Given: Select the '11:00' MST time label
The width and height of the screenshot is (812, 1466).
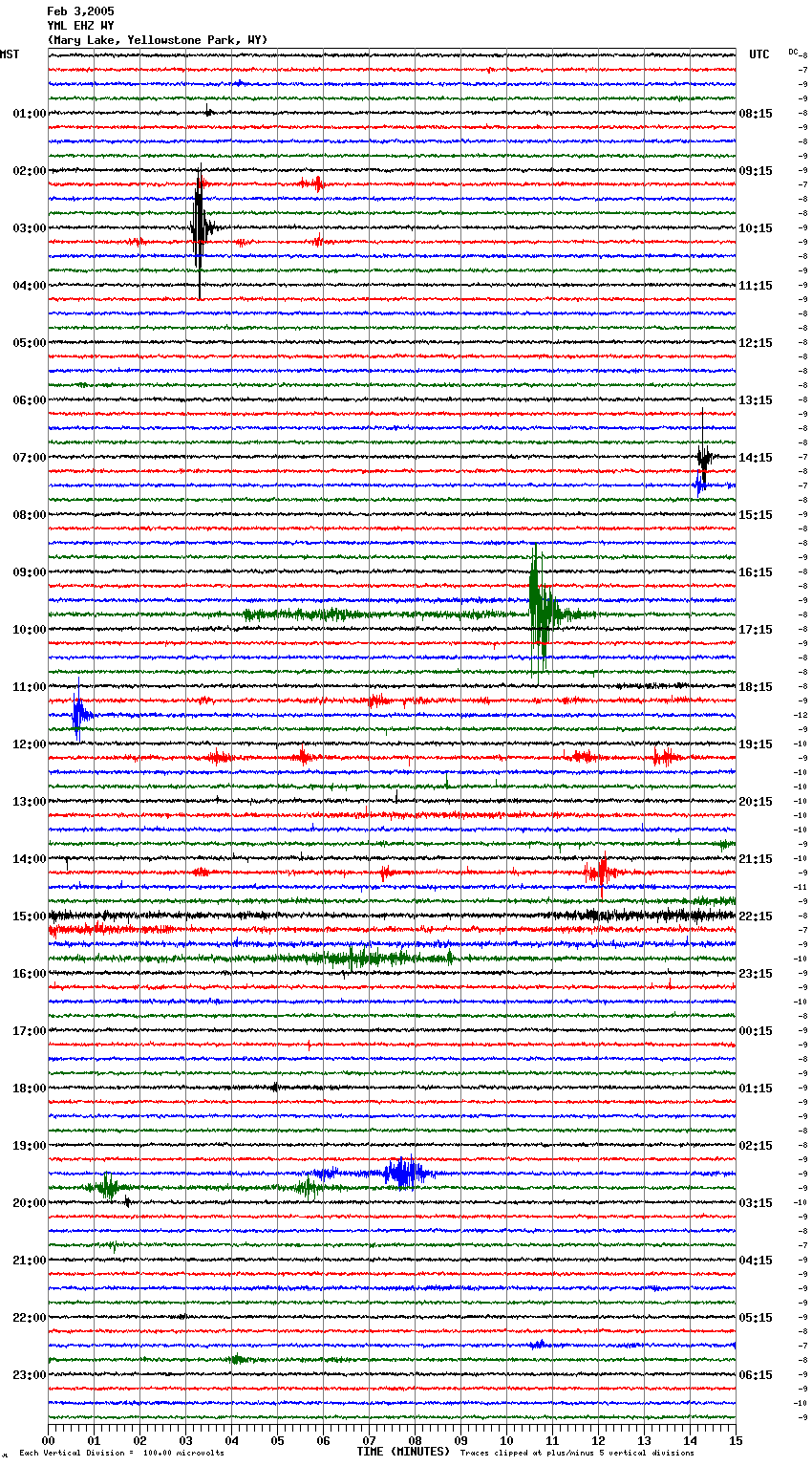Looking at the screenshot, I should 30,687.
